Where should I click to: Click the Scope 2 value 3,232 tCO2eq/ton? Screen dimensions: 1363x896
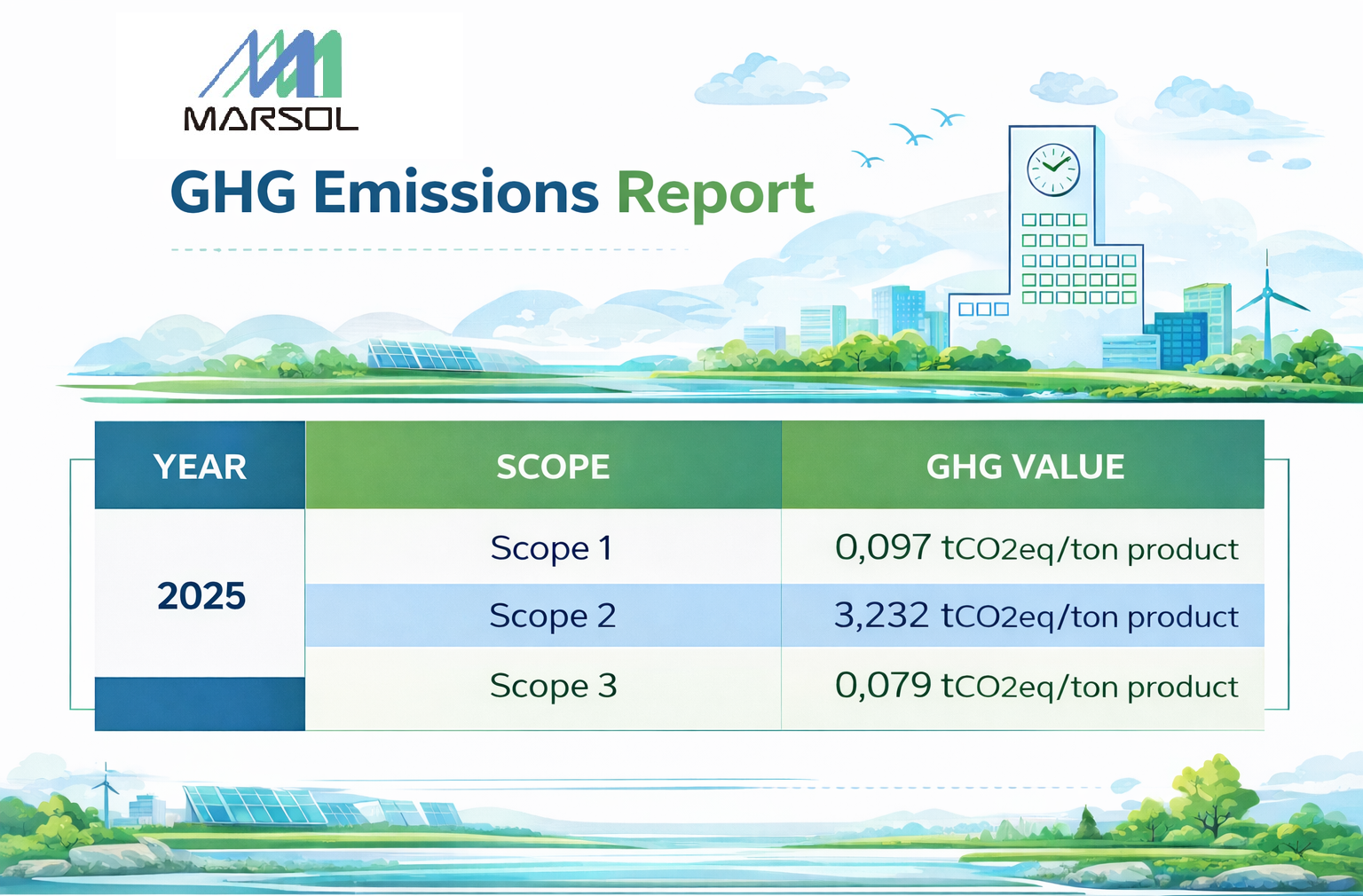[1036, 616]
